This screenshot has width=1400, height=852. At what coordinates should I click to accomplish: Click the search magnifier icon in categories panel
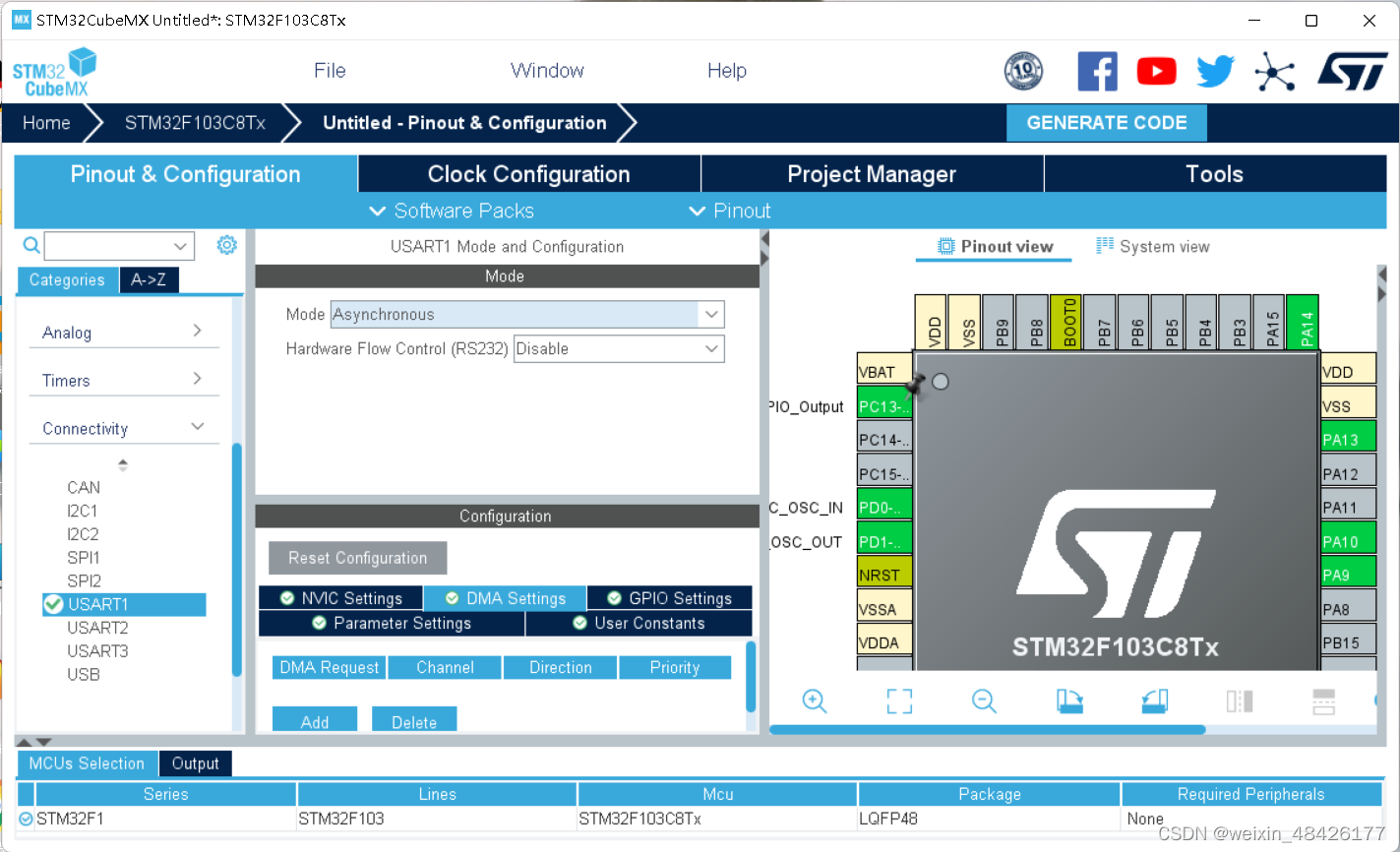click(31, 245)
